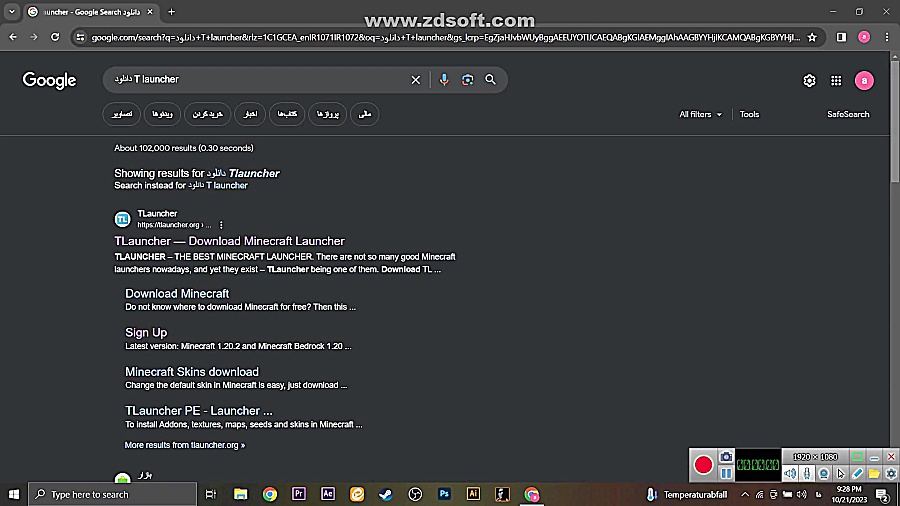Open the Chrome tab search dropdown
Image resolution: width=900 pixels, height=506 pixels.
coord(11,11)
